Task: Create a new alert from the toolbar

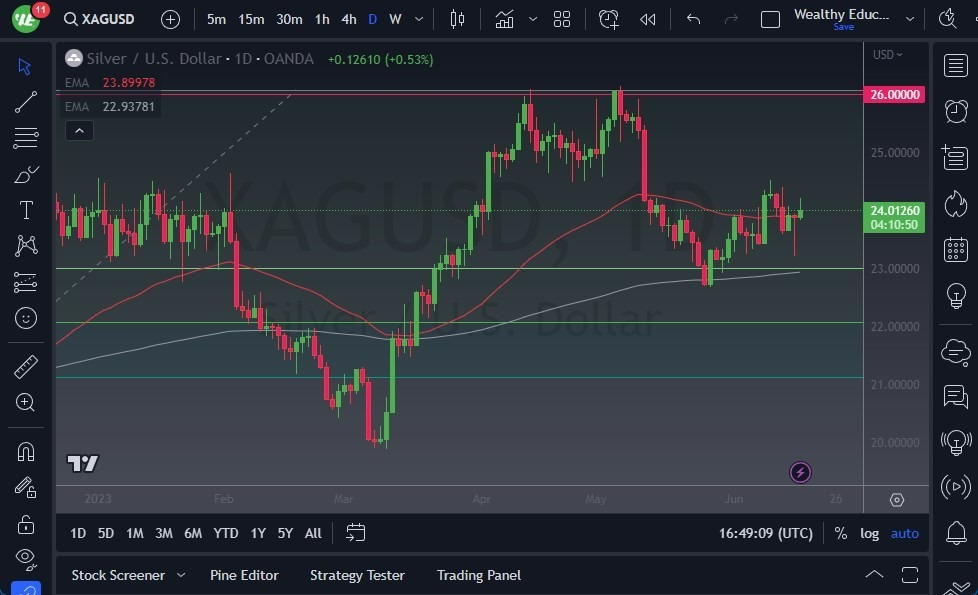Action: [x=609, y=19]
